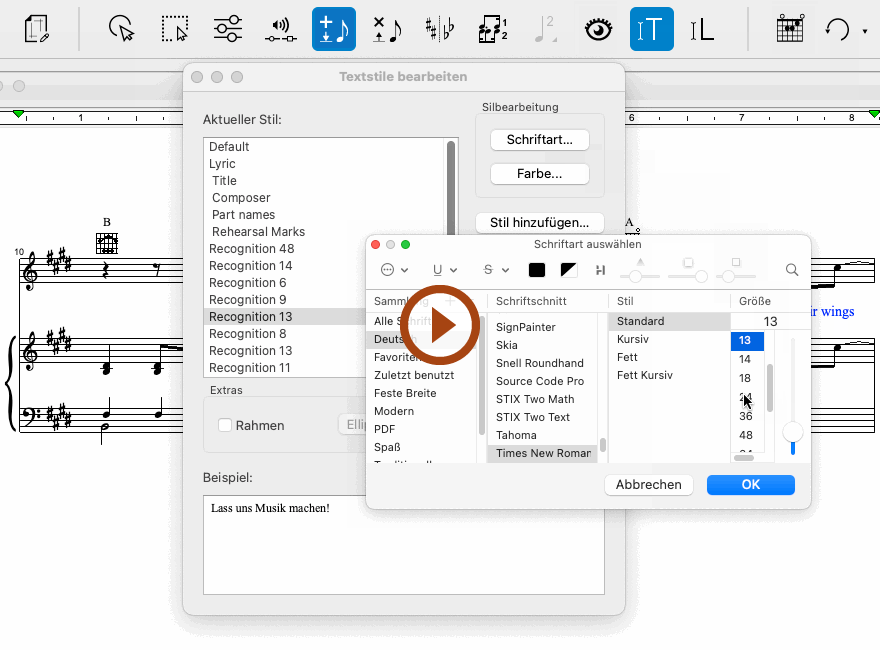Toggle the eye visibility tool
880x650 pixels.
(x=598, y=29)
